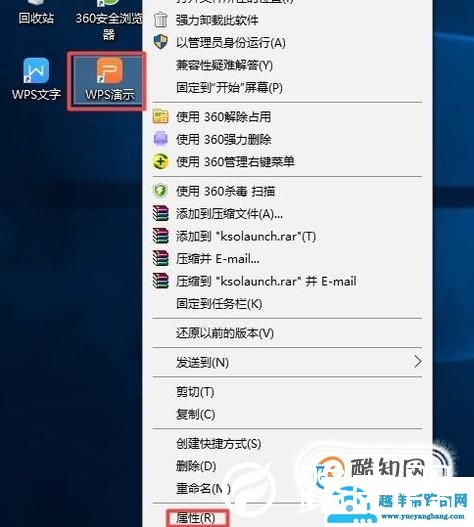Select 固定到任务栏(K) menu entry
Viewport: 474px width, 527px height.
tap(219, 304)
